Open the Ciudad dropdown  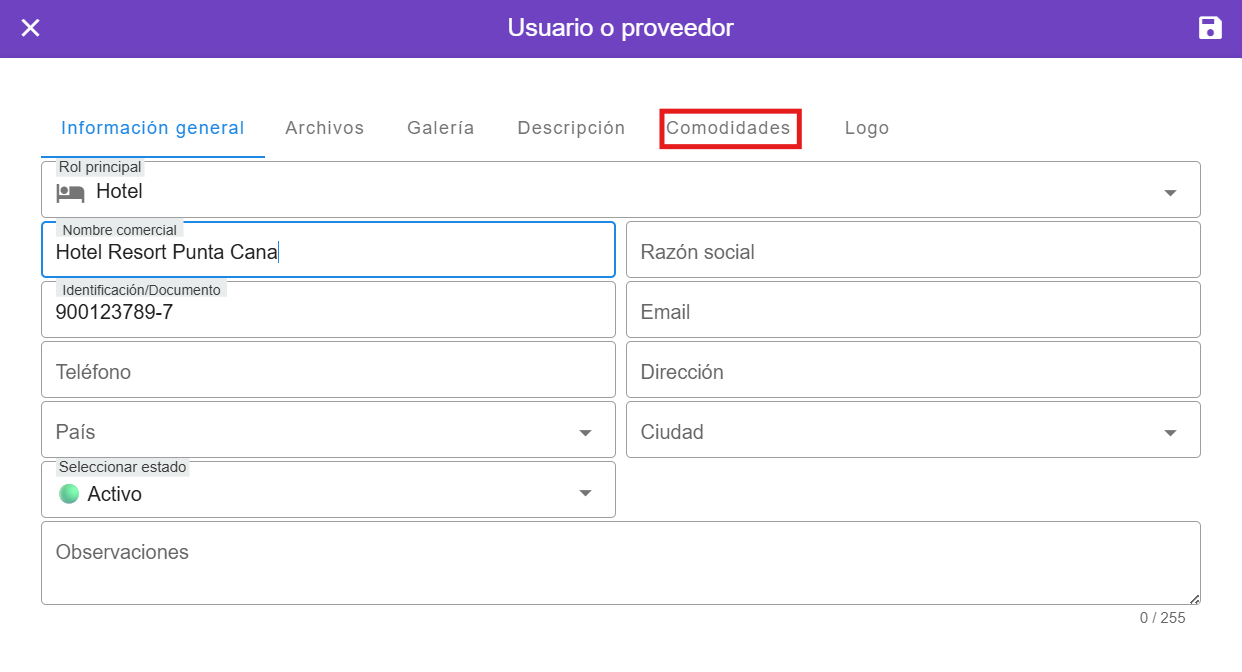pyautogui.click(x=1169, y=433)
